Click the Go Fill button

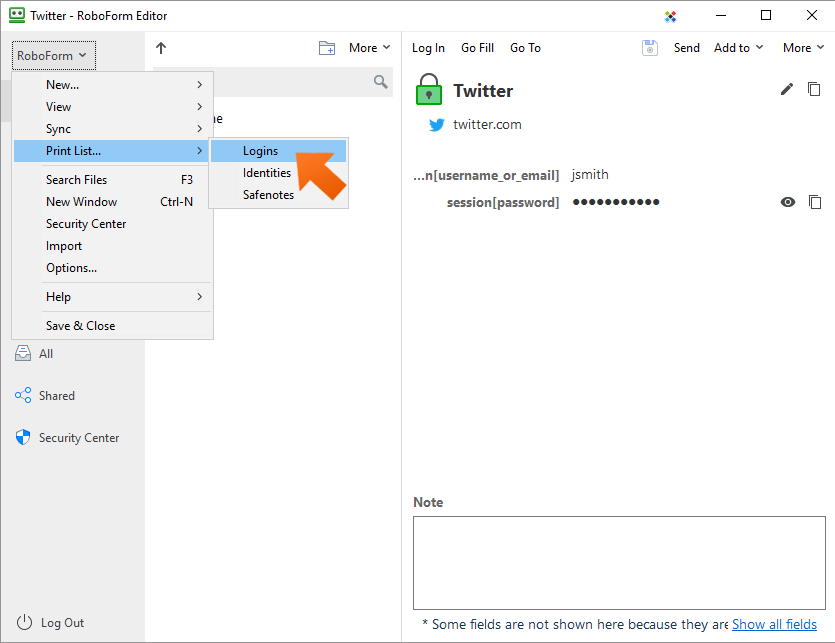tap(478, 48)
